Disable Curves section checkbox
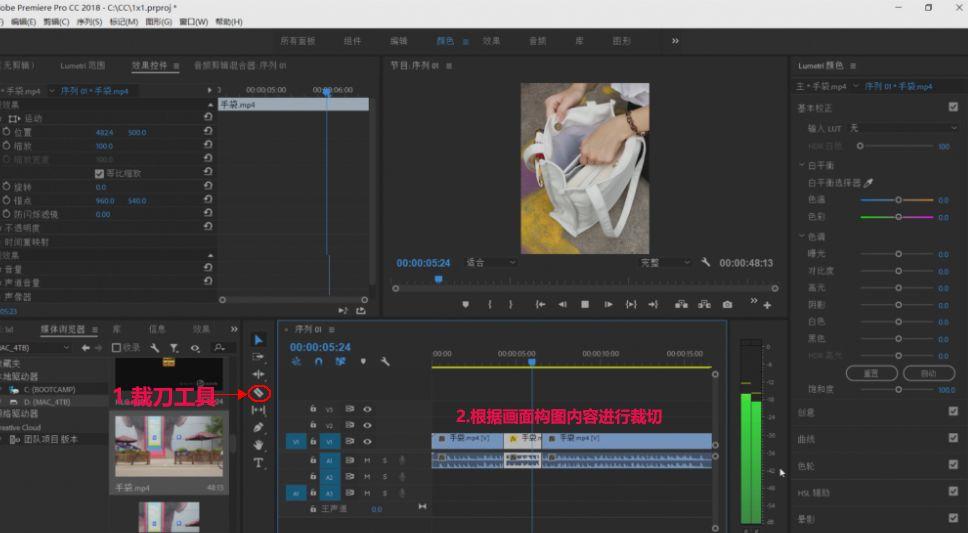The width and height of the screenshot is (968, 533). pos(953,438)
